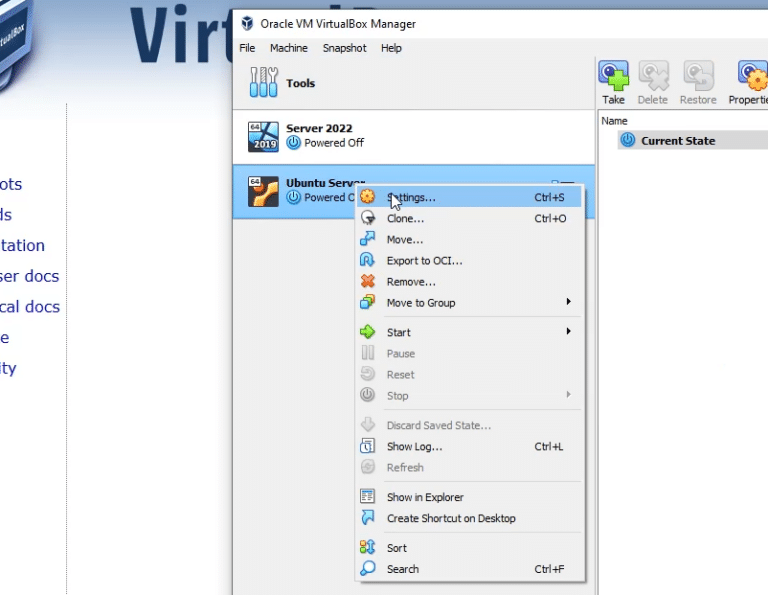Select the Tools wrench icon

click(263, 83)
